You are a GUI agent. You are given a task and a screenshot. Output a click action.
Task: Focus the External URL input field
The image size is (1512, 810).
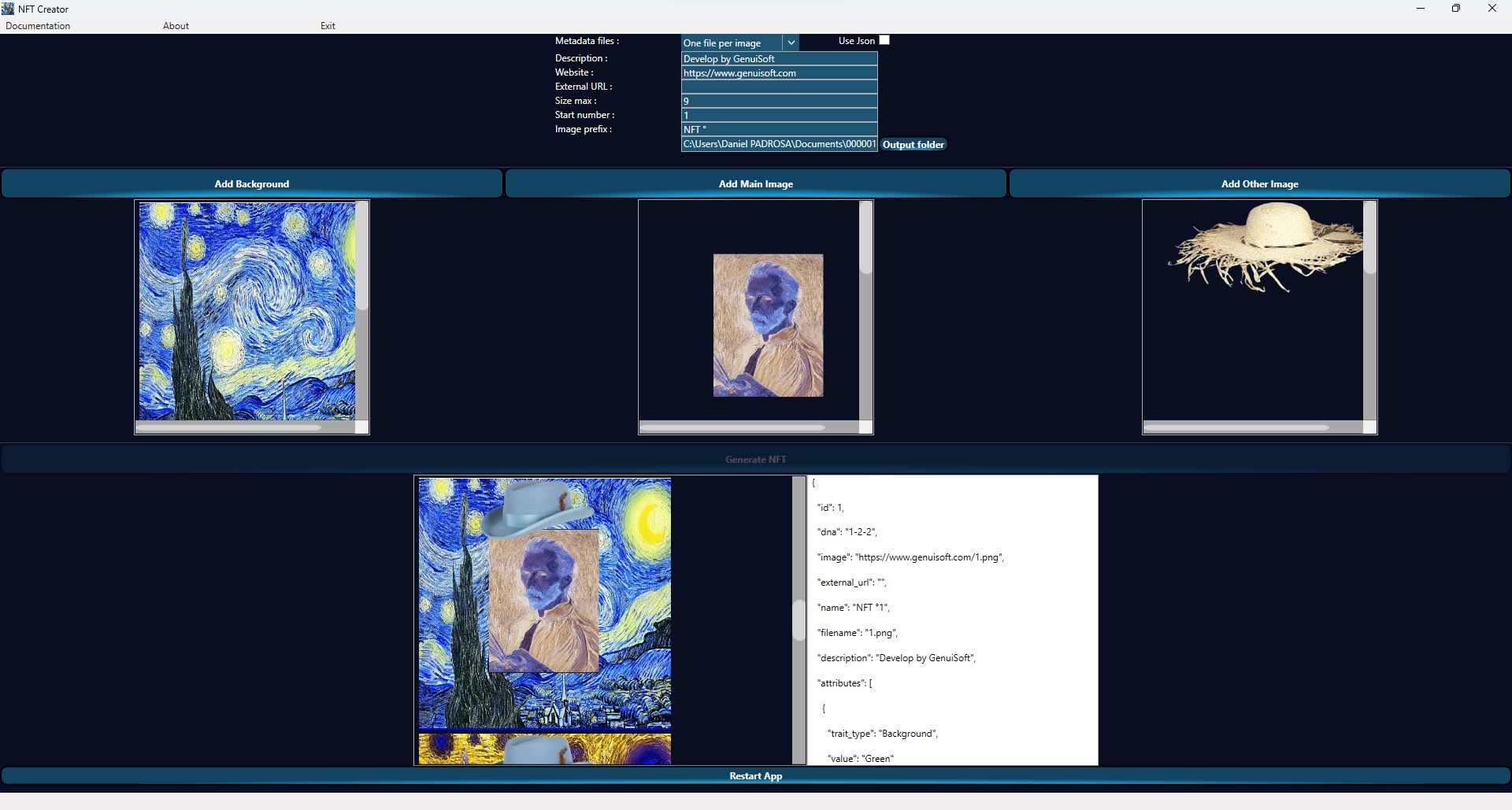[x=779, y=87]
